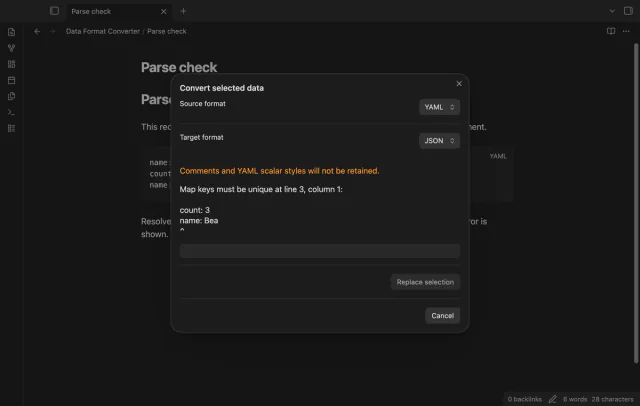Open more options ellipsis menu
The width and height of the screenshot is (640, 406).
[626, 31]
